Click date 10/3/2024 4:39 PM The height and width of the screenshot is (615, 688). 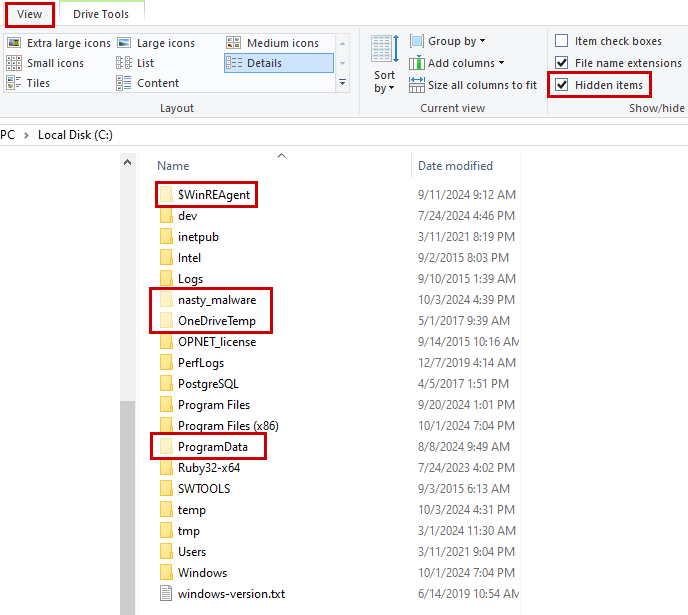click(466, 300)
